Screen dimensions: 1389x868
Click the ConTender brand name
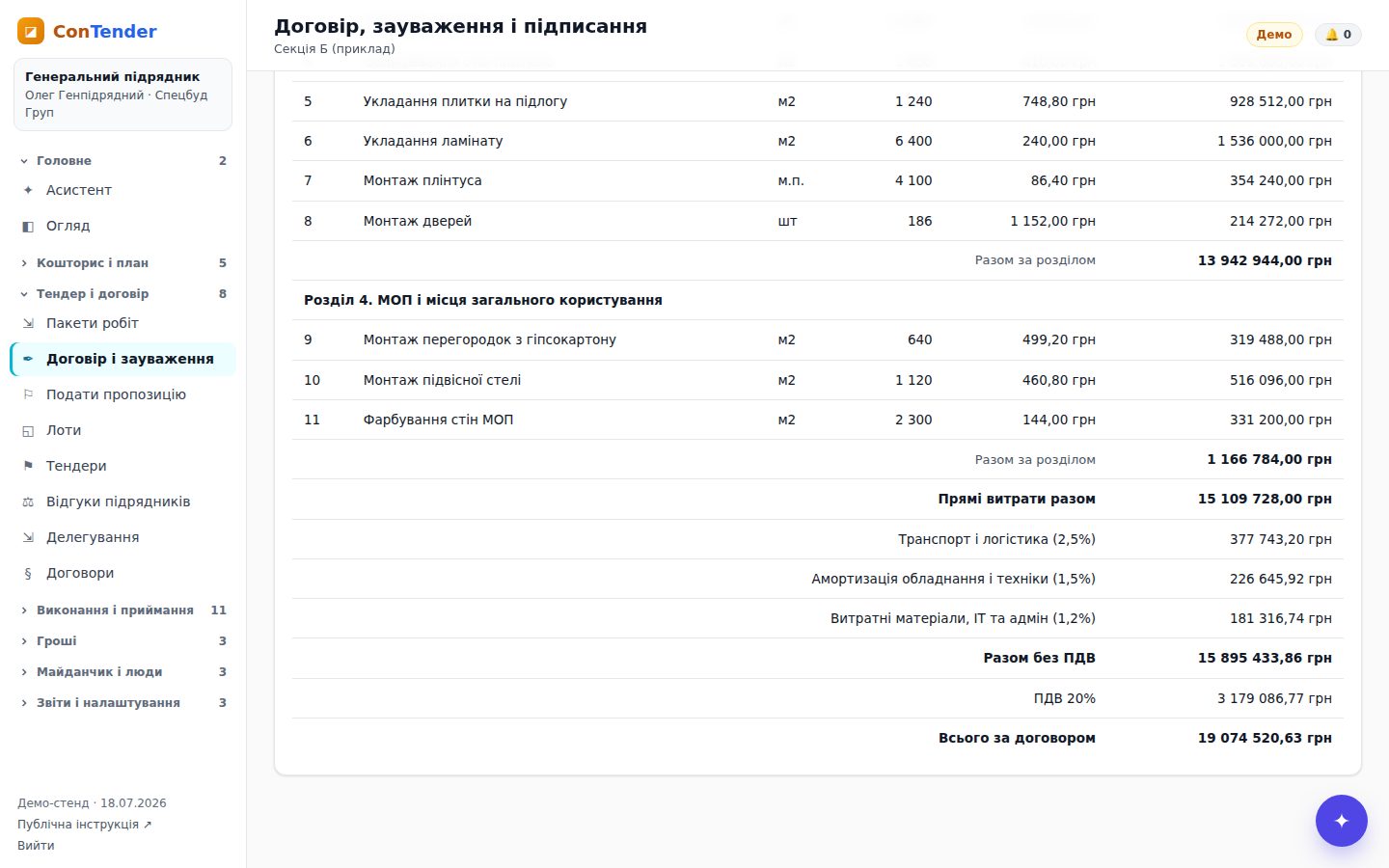[x=104, y=31]
